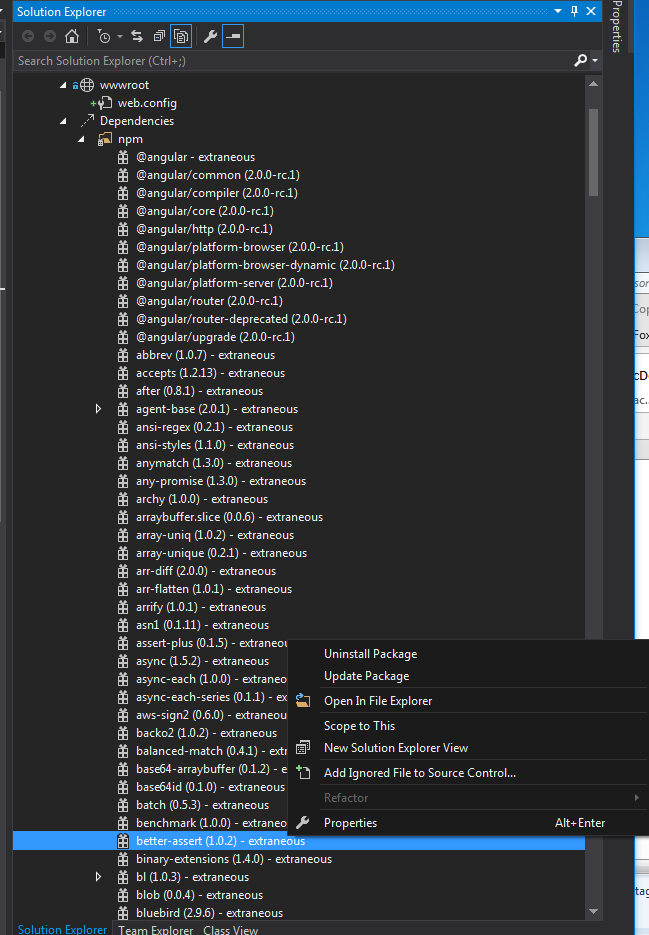Click the Dependencies node icon

pyautogui.click(x=87, y=121)
